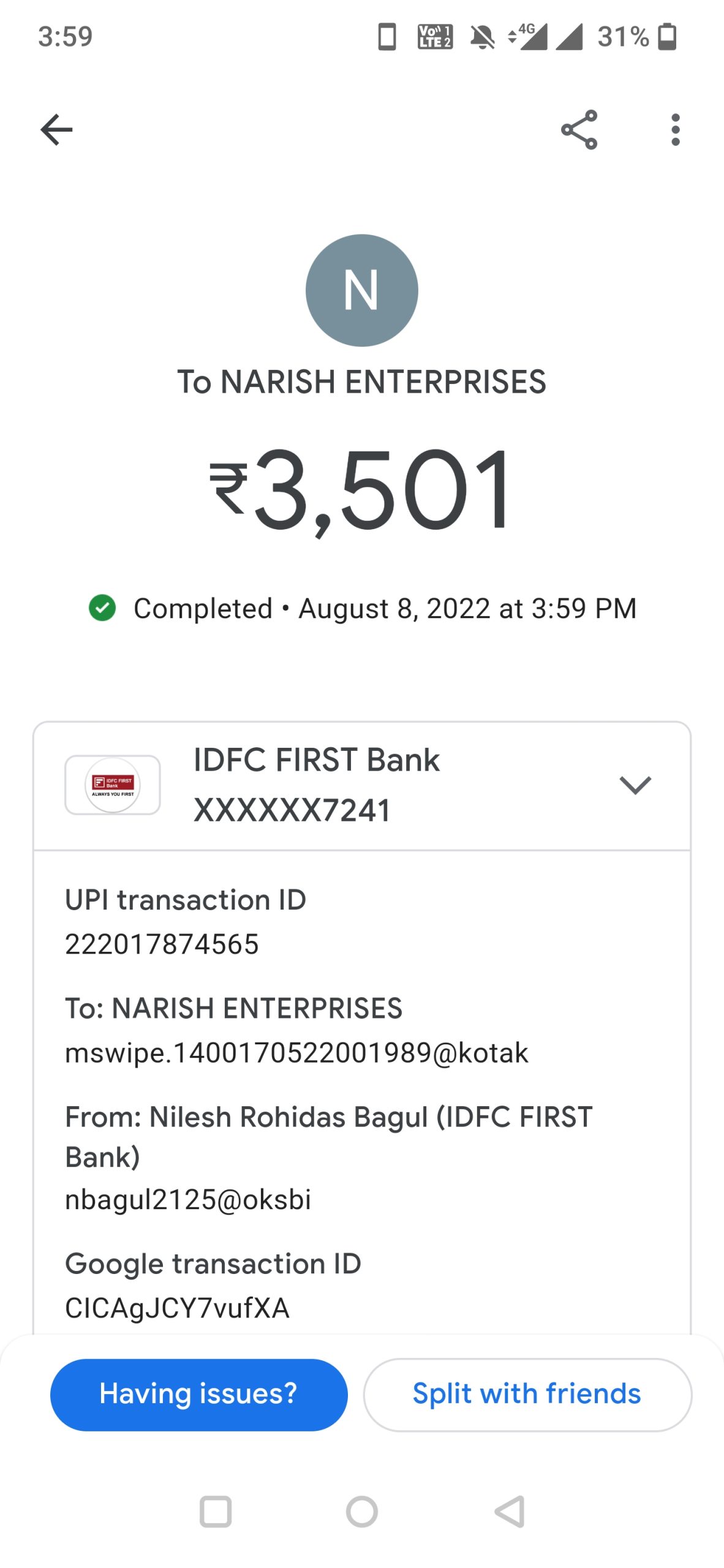The height and width of the screenshot is (1568, 724).
Task: Tap the mswipe kotak UPI address
Action: (x=296, y=1053)
